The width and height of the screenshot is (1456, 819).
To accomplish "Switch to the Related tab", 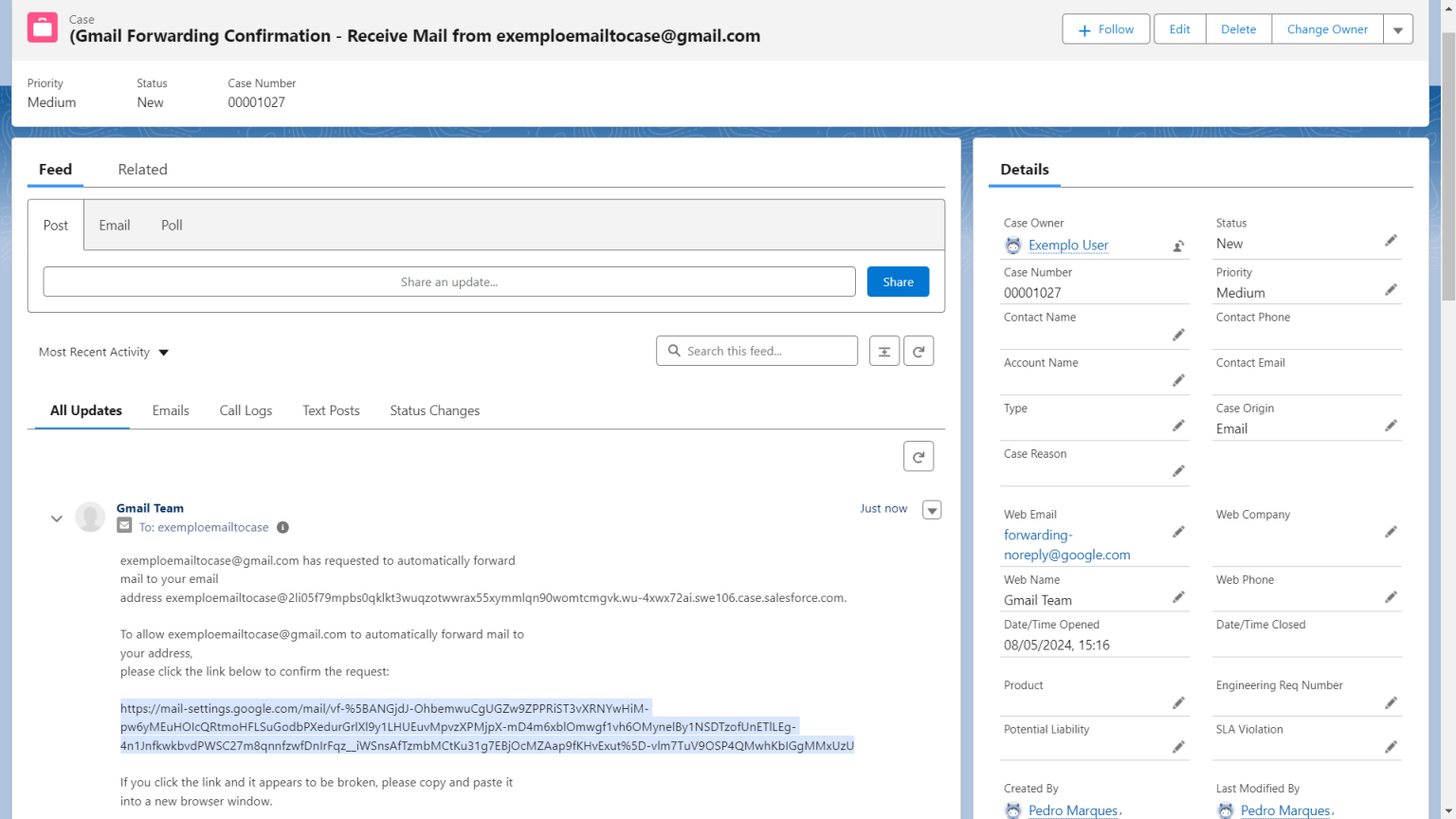I will click(x=142, y=169).
